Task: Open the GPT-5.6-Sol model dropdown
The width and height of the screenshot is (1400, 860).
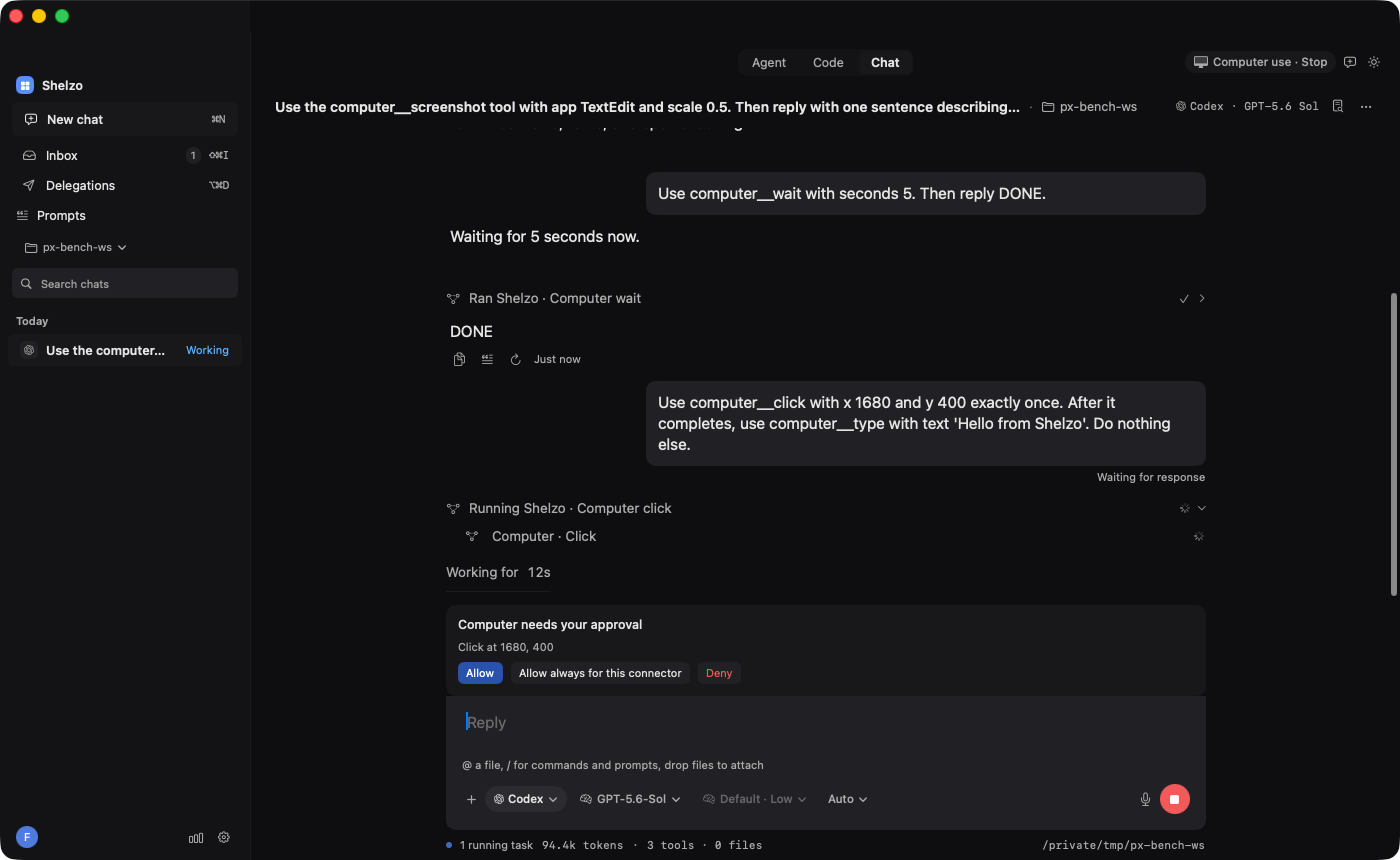Action: click(x=630, y=799)
